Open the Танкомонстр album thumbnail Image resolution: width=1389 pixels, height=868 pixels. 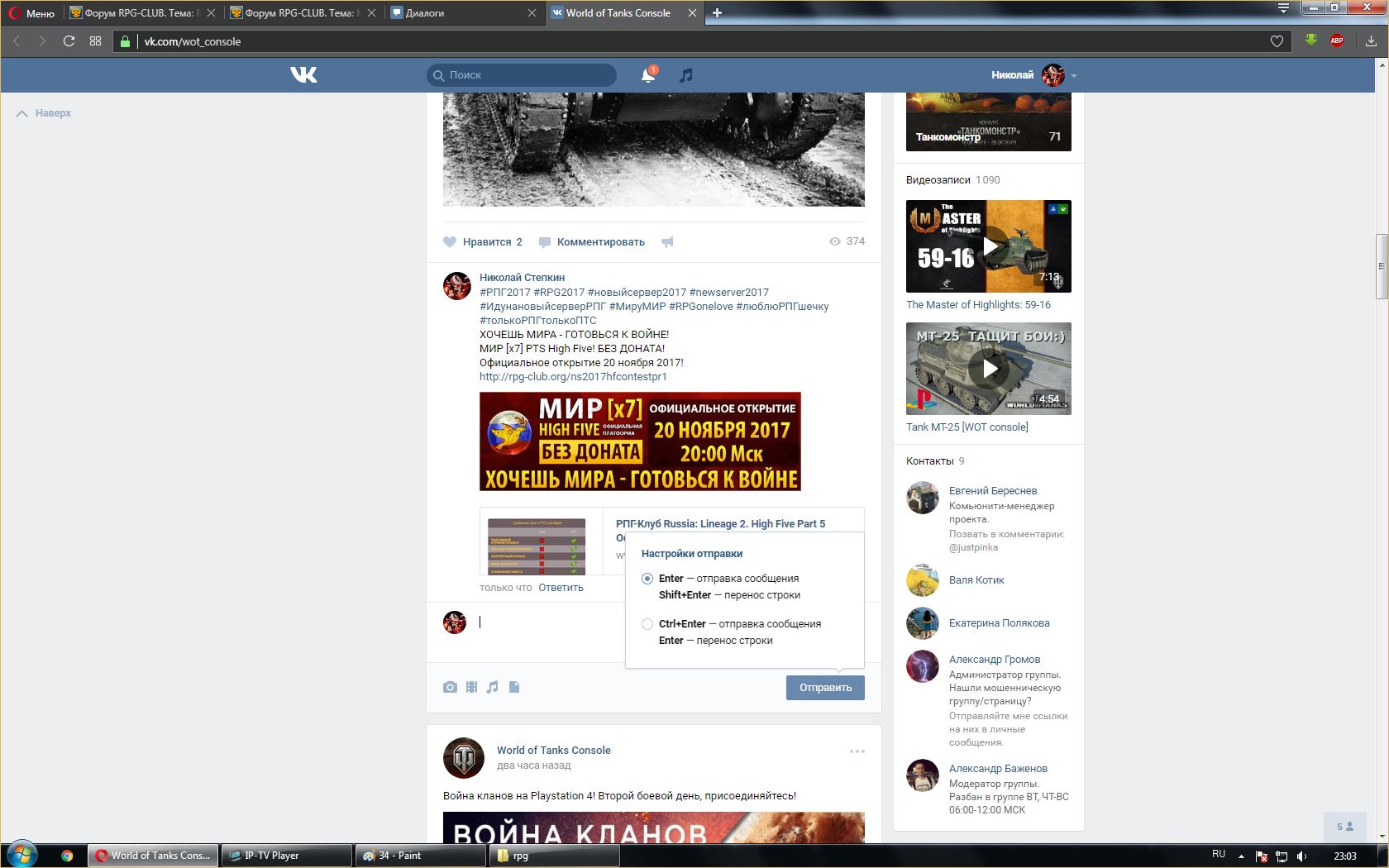tap(989, 122)
